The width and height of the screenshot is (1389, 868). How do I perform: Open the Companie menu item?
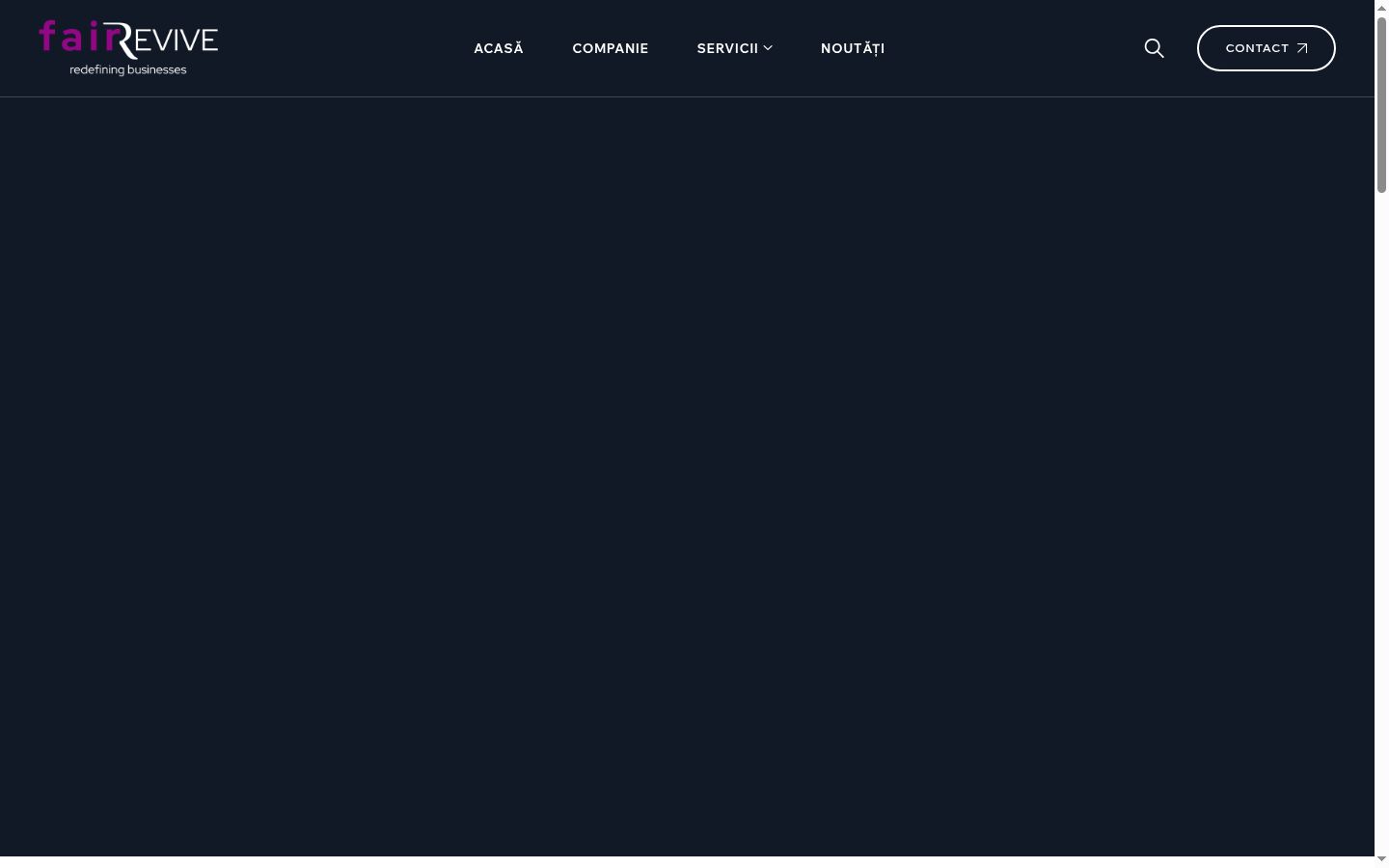click(x=611, y=48)
